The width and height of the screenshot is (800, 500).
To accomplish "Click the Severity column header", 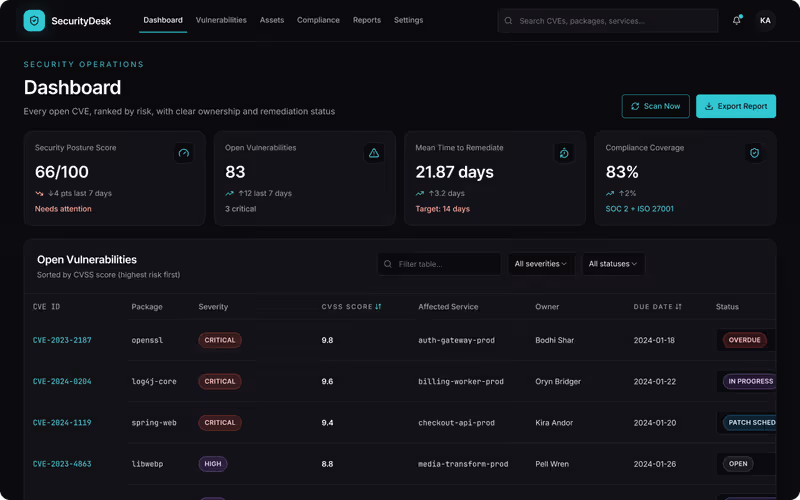I will point(213,307).
